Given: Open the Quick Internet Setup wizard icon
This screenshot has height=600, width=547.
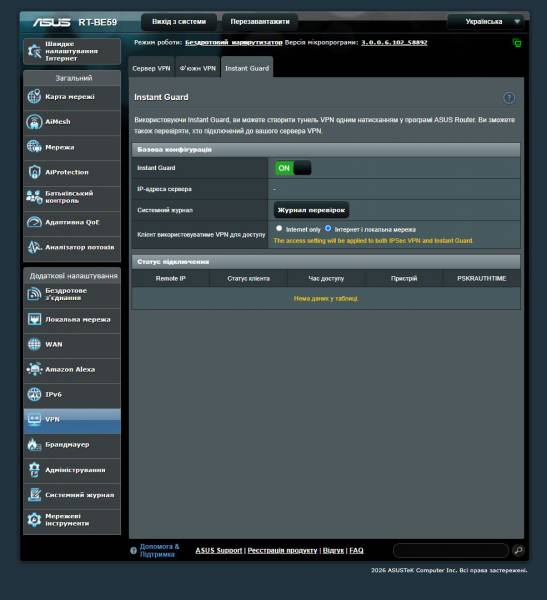Looking at the screenshot, I should point(34,51).
